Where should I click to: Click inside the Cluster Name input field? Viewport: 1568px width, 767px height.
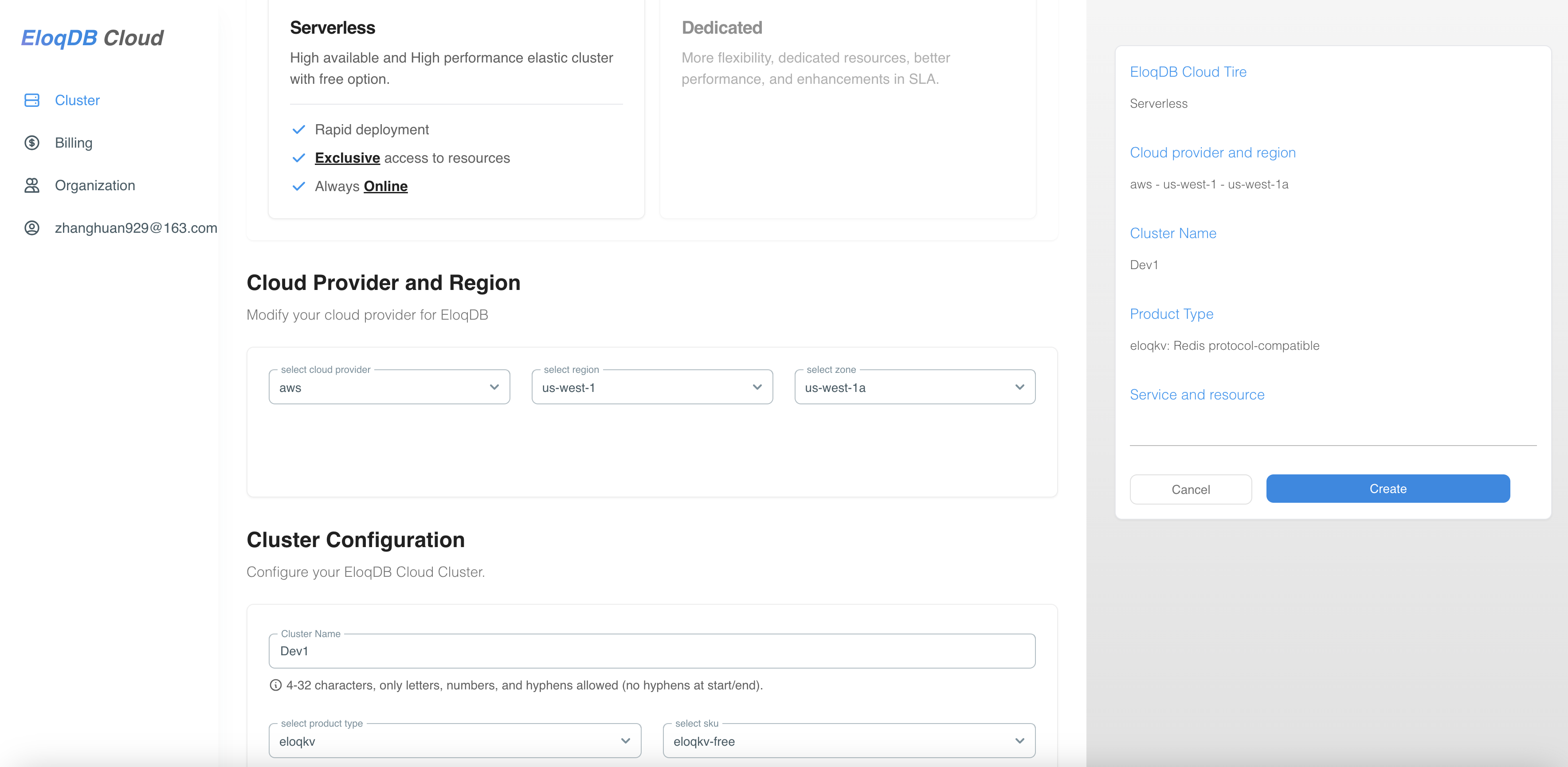pyautogui.click(x=651, y=650)
